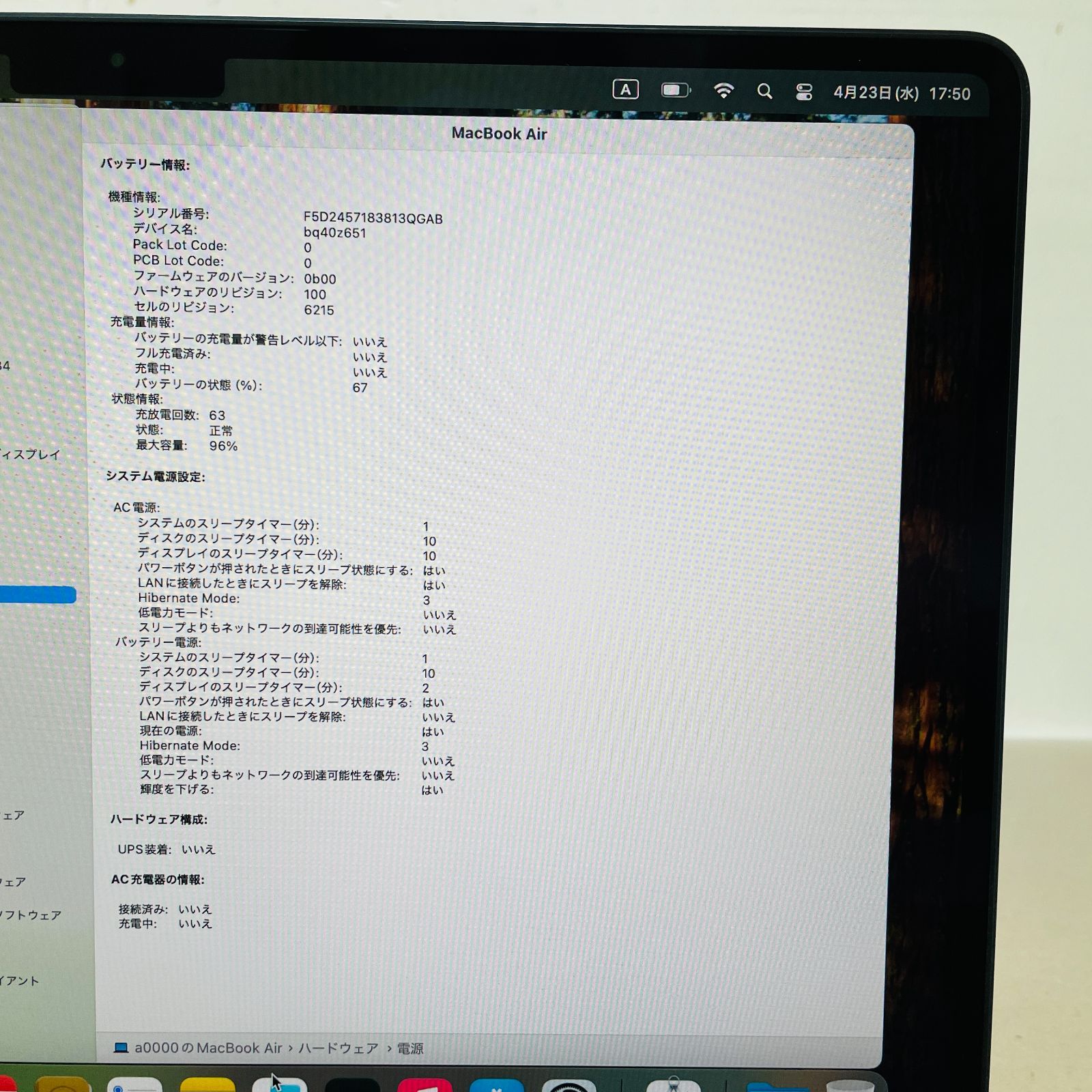
Task: Open System Settings gear icon in Dock
Action: pos(569,1085)
